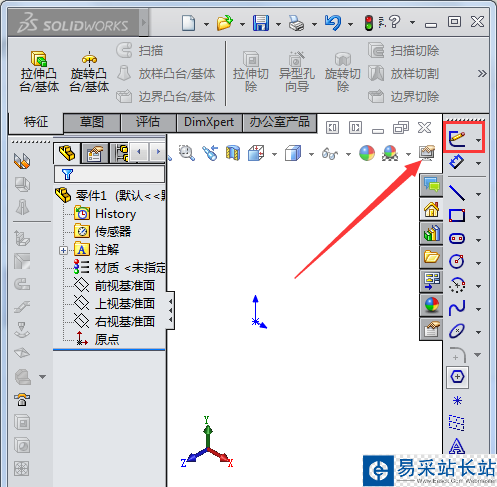Open the dropdown arrow next to New

(206, 24)
